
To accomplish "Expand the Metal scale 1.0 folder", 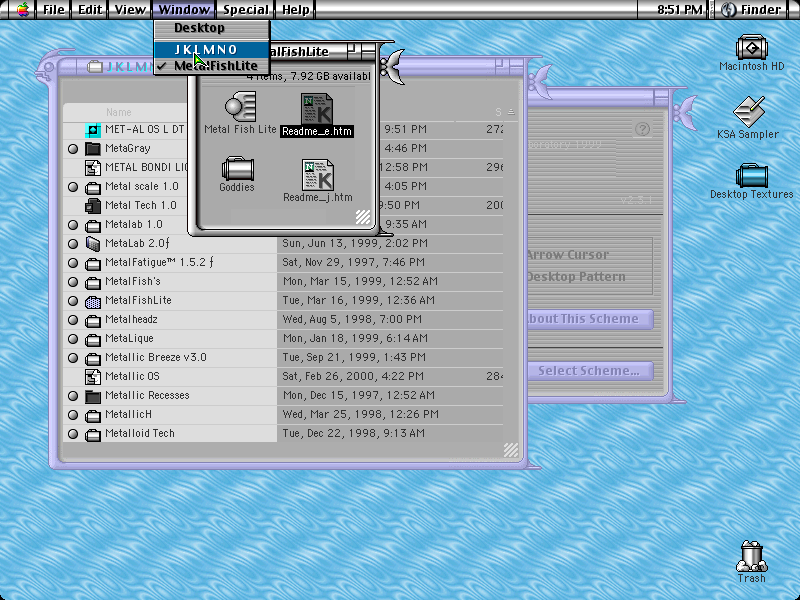I will point(73,187).
